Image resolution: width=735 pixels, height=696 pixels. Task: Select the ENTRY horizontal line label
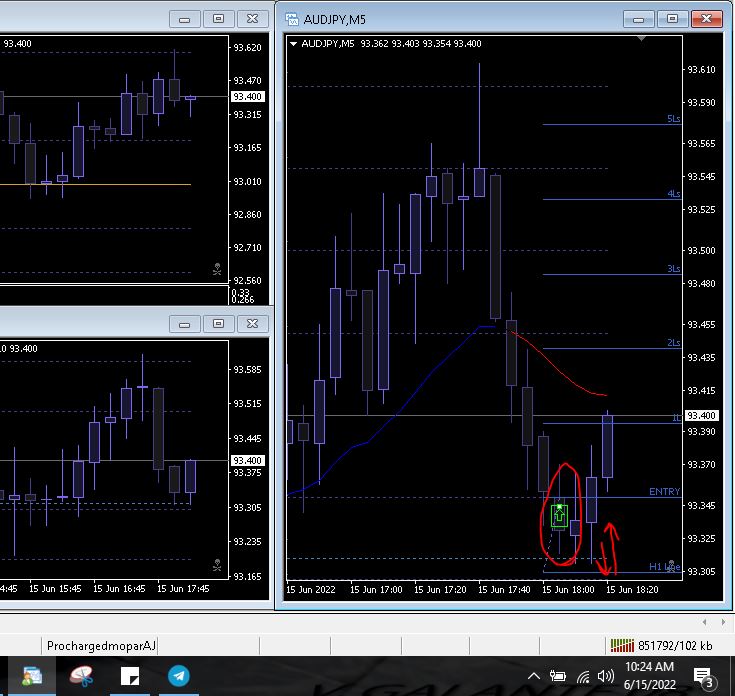664,492
